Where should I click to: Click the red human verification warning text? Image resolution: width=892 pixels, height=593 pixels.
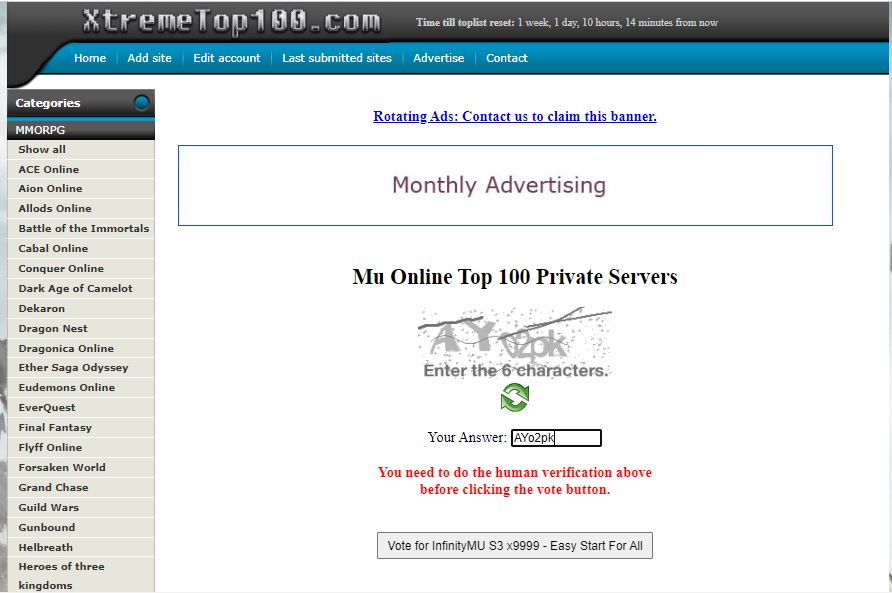point(515,481)
